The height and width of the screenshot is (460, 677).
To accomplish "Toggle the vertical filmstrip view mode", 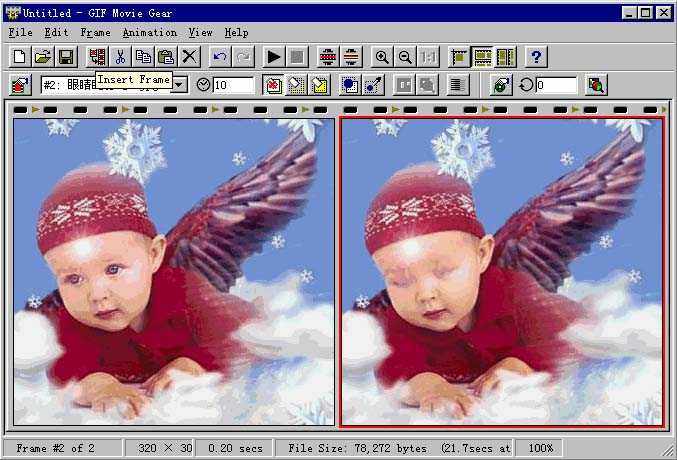I will 505,57.
